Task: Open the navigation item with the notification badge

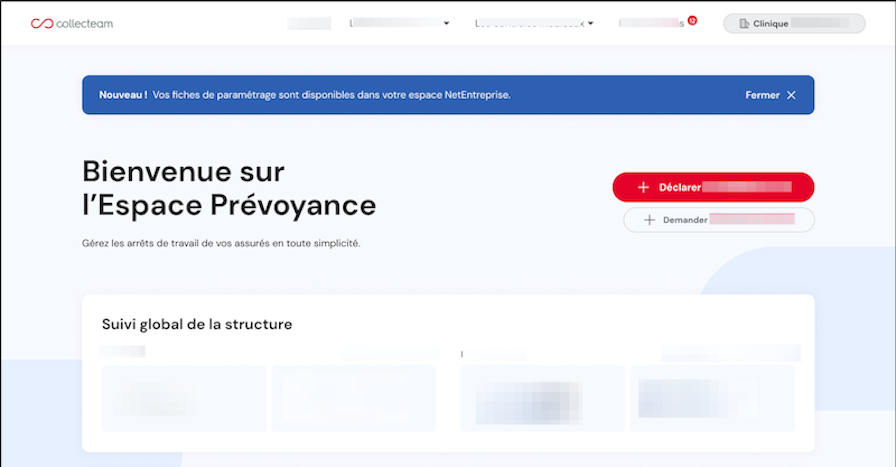Action: pyautogui.click(x=650, y=23)
